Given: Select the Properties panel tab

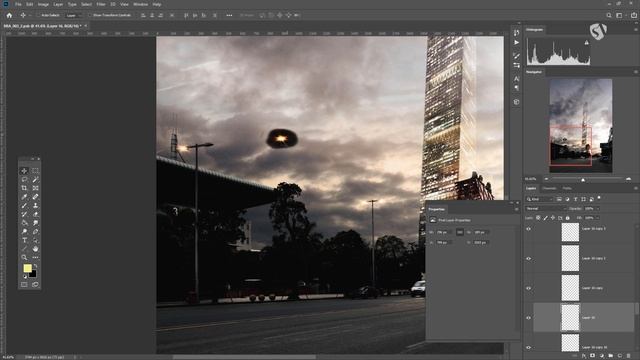Looking at the screenshot, I should click(x=436, y=209).
